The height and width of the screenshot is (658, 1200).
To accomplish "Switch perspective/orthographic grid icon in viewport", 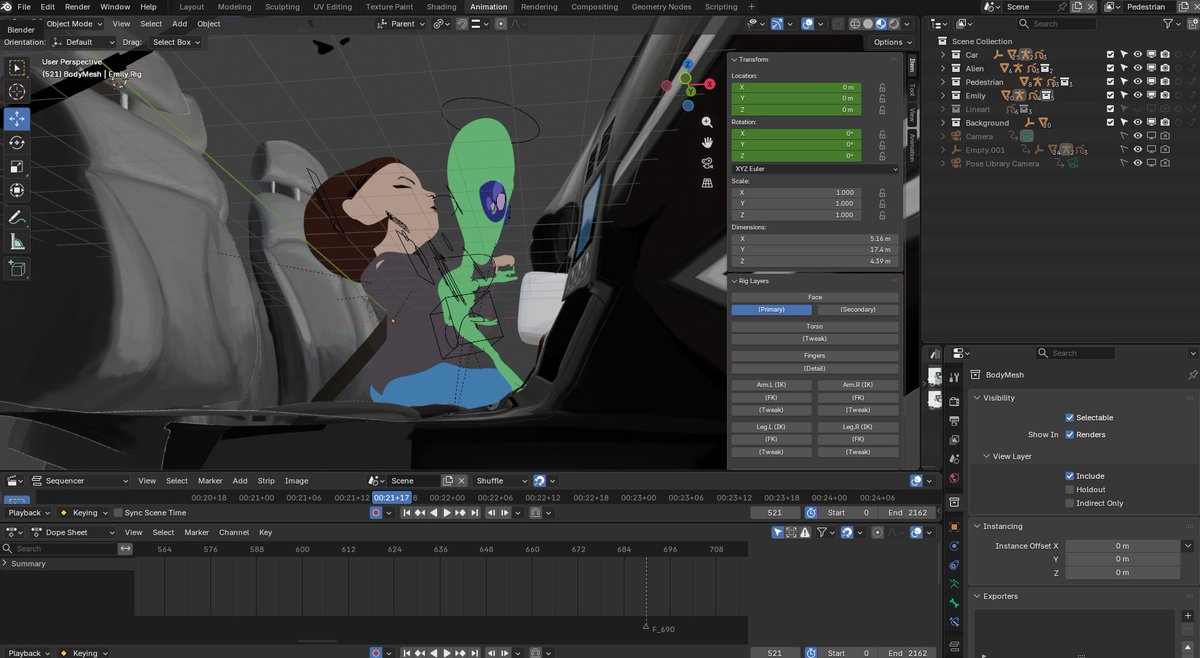I will [x=707, y=184].
